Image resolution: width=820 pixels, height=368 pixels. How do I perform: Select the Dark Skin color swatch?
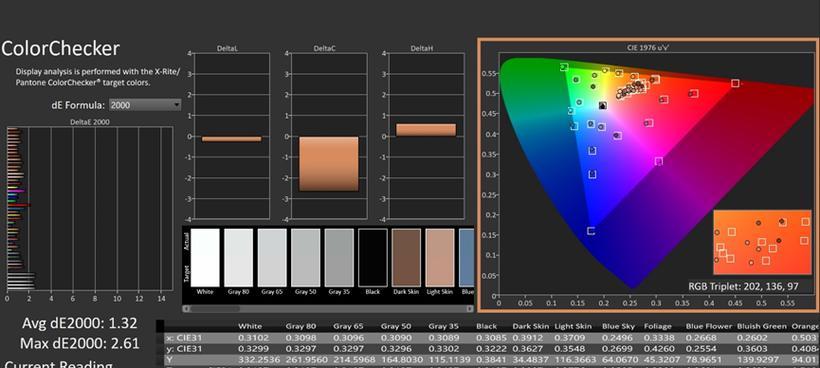pyautogui.click(x=406, y=258)
